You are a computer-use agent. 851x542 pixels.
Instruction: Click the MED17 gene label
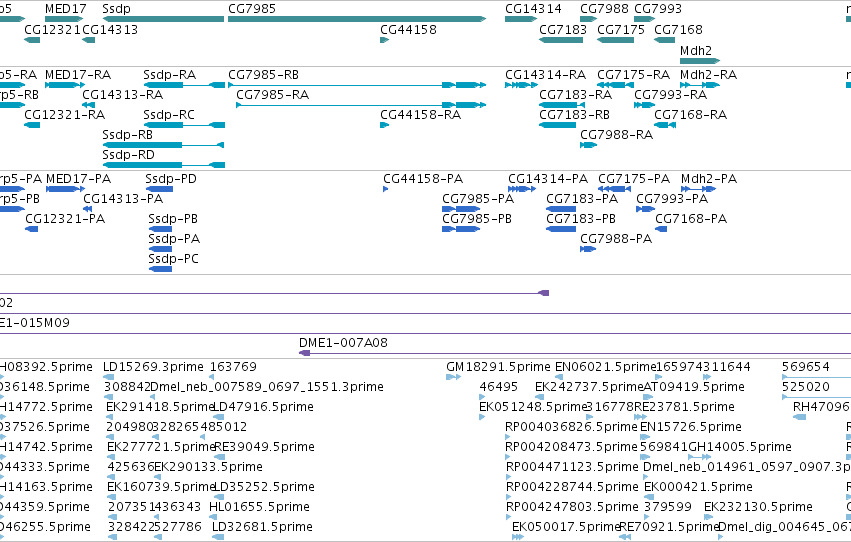point(66,9)
